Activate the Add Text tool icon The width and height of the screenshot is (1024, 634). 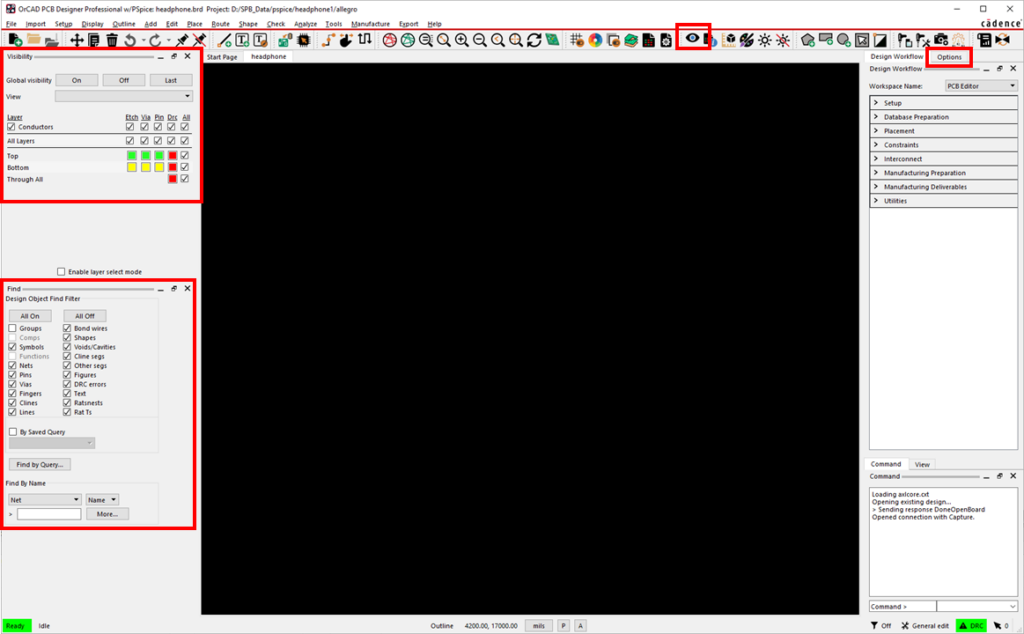pos(241,40)
